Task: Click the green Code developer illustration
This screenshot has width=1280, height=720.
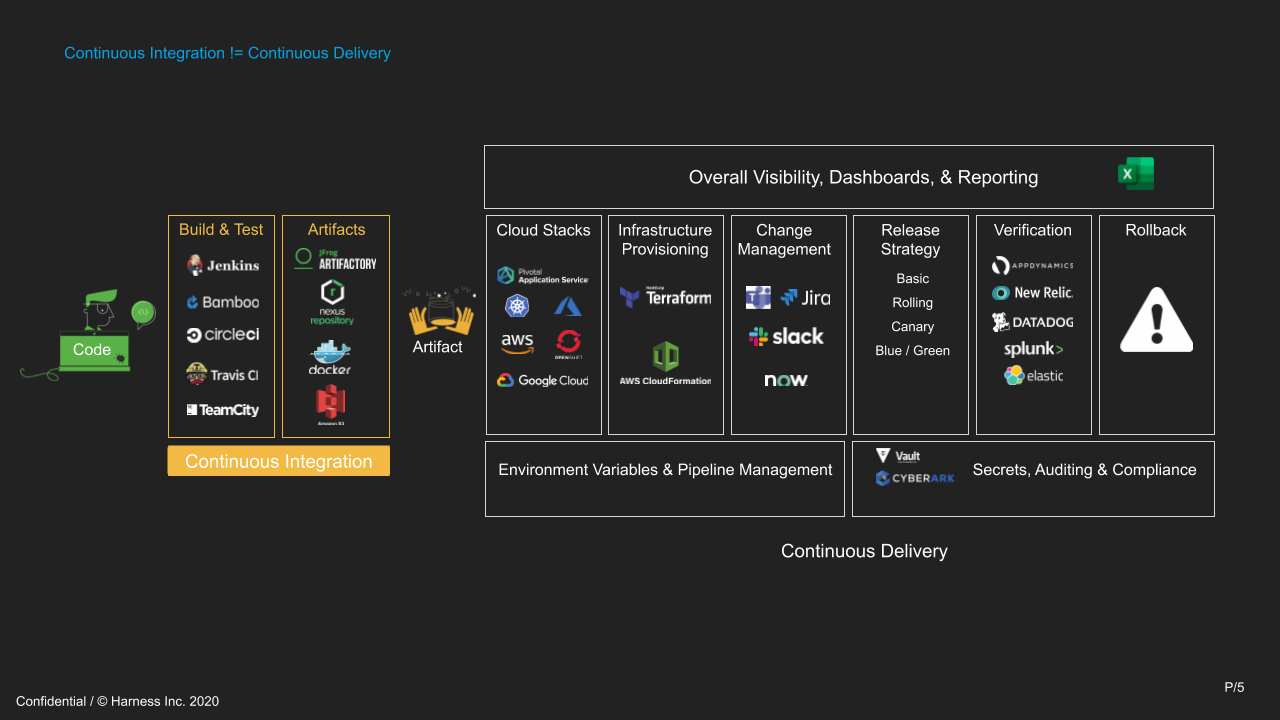Action: click(88, 335)
